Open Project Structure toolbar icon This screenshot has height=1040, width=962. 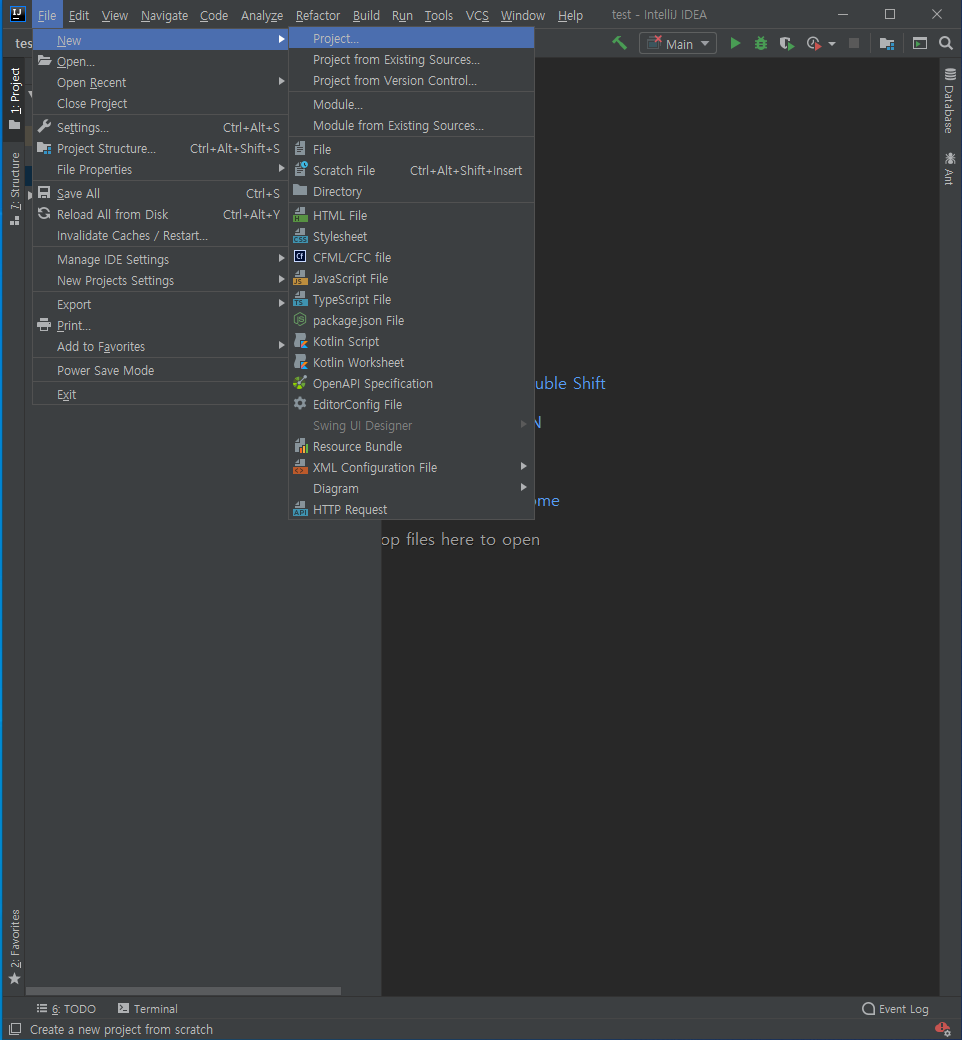887,44
